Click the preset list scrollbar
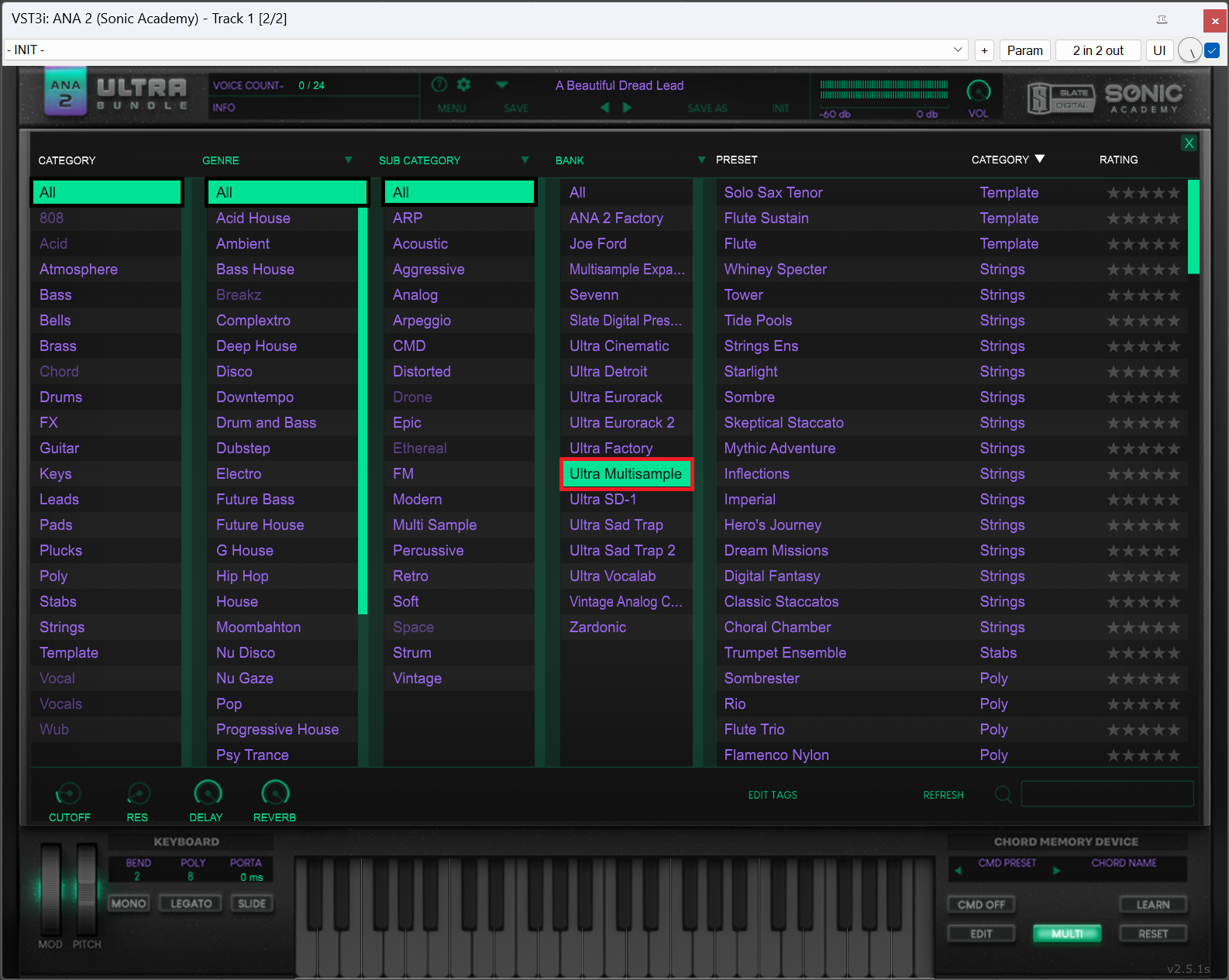Image resolution: width=1229 pixels, height=980 pixels. pyautogui.click(x=1193, y=227)
